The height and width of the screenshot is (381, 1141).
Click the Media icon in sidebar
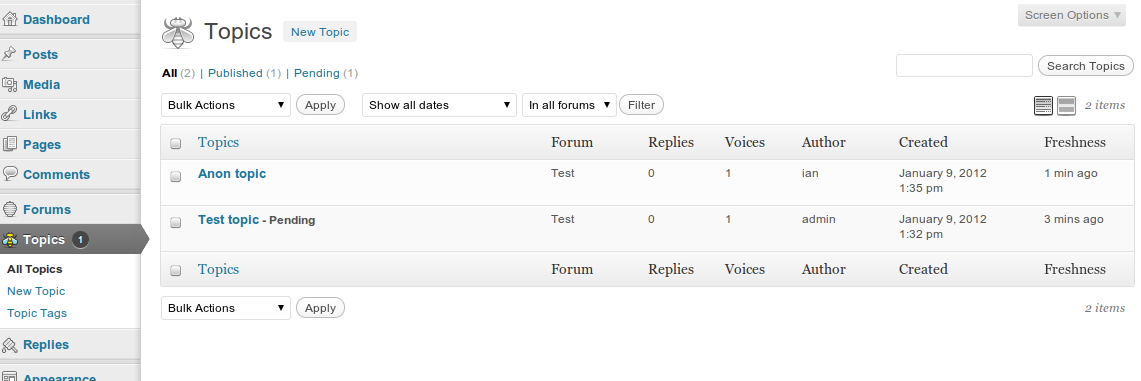pyautogui.click(x=9, y=84)
